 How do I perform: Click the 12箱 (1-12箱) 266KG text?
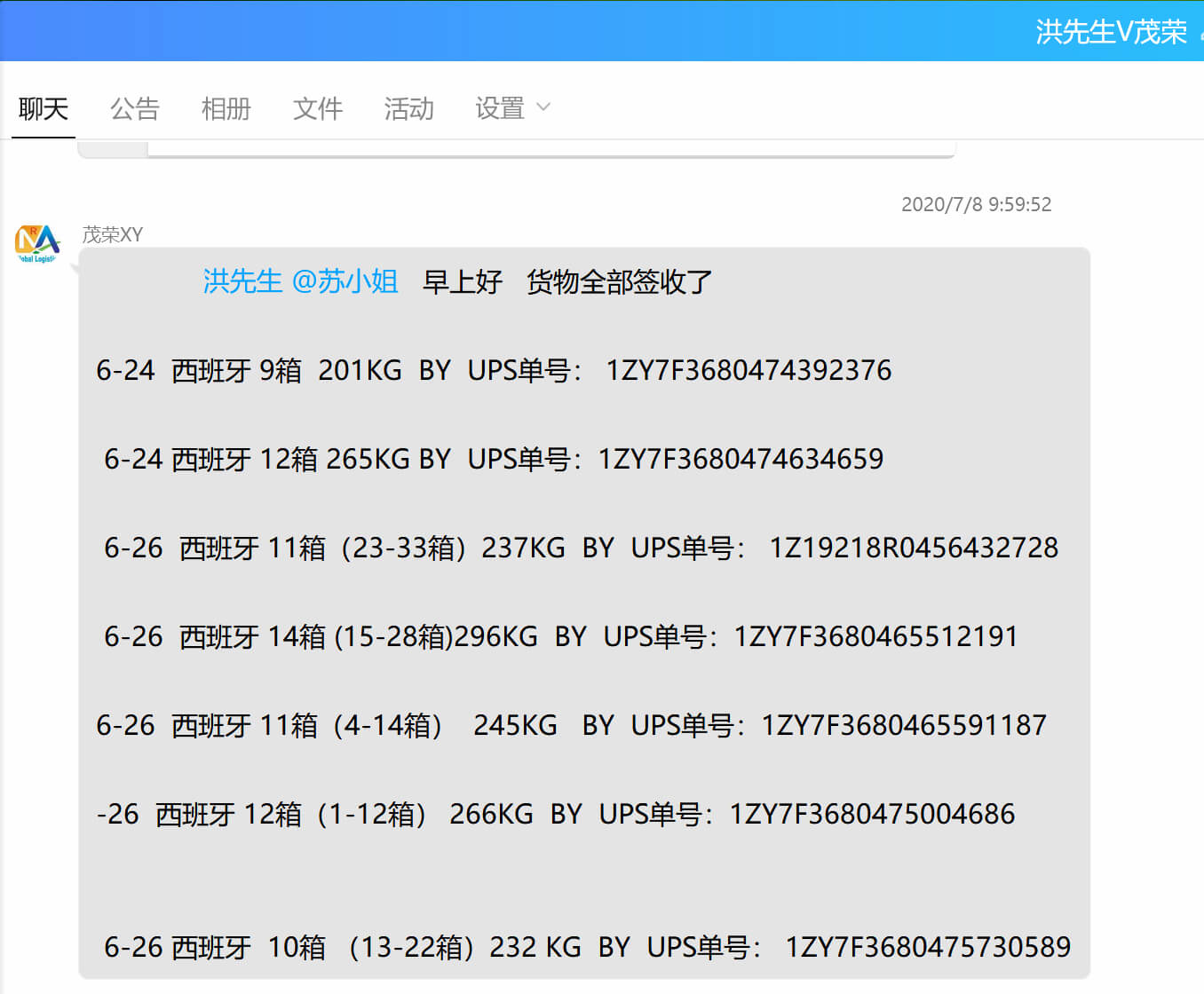coord(389,814)
